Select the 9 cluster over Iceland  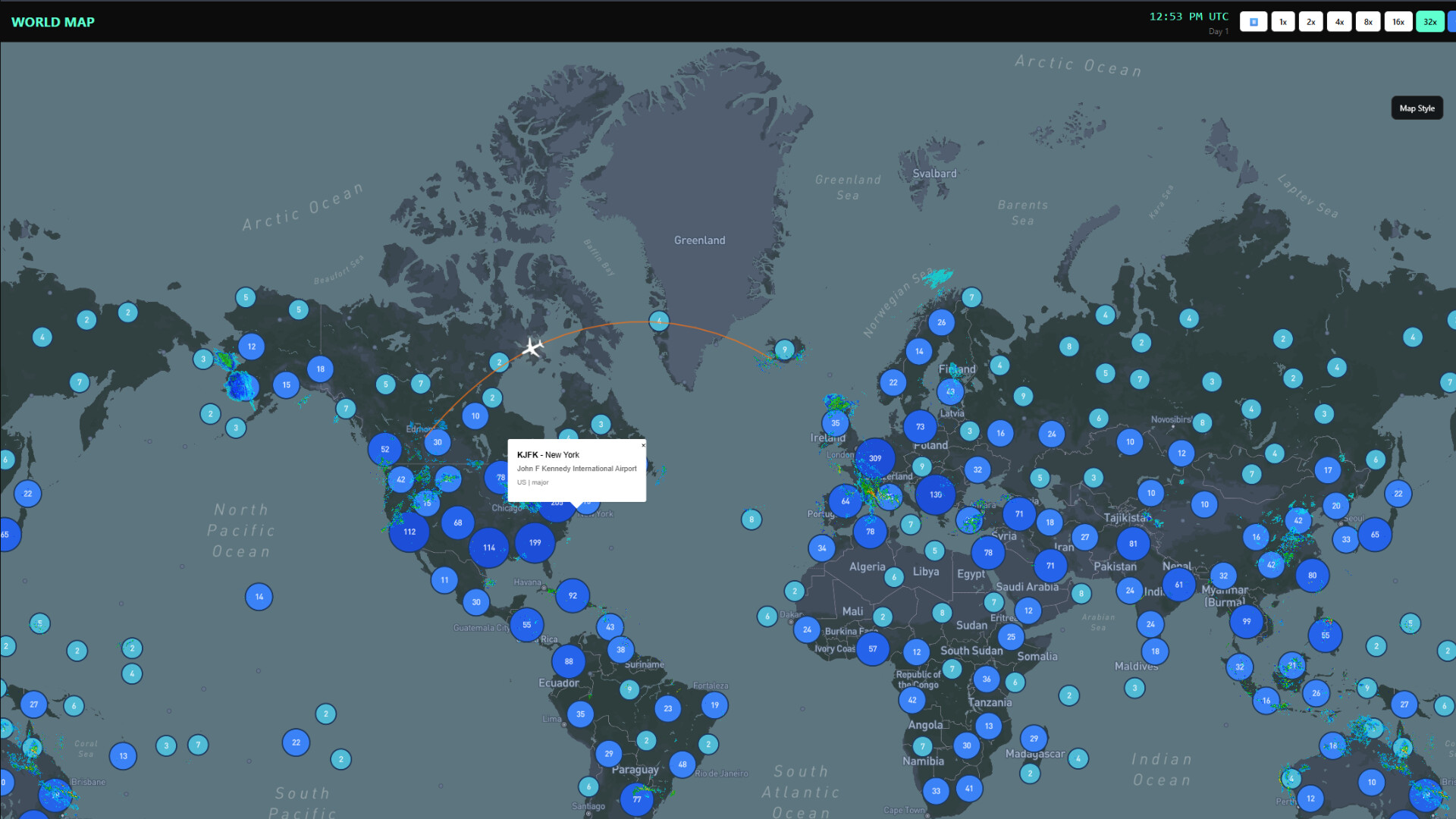coord(785,350)
